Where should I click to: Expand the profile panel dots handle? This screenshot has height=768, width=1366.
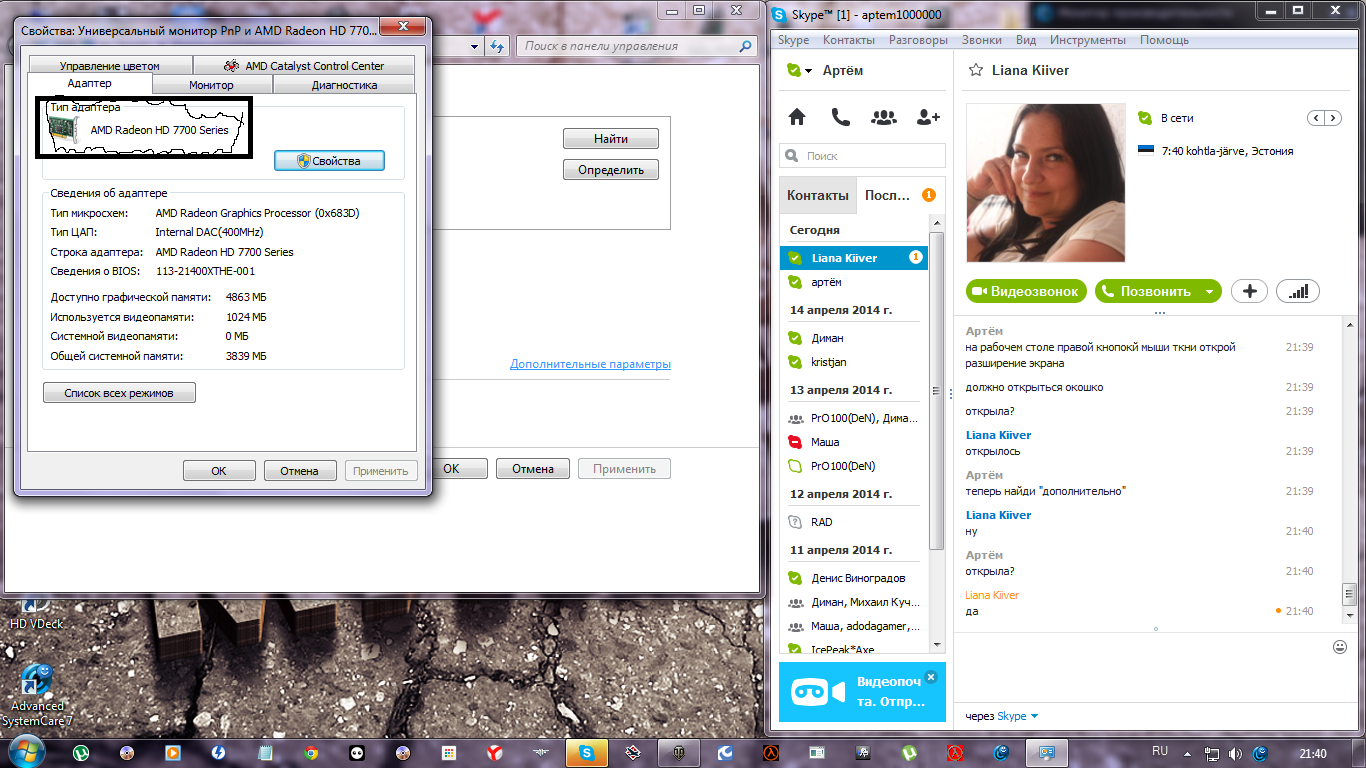point(1159,313)
